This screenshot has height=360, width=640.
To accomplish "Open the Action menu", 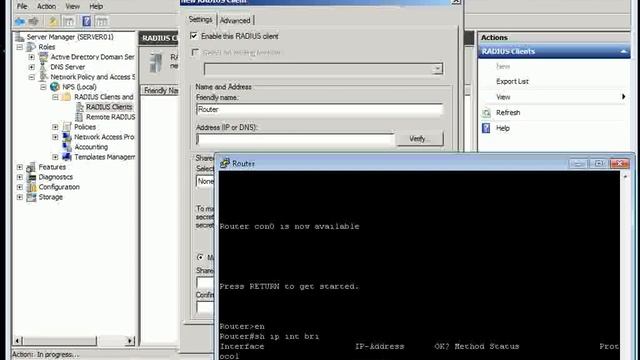I will 46,7.
